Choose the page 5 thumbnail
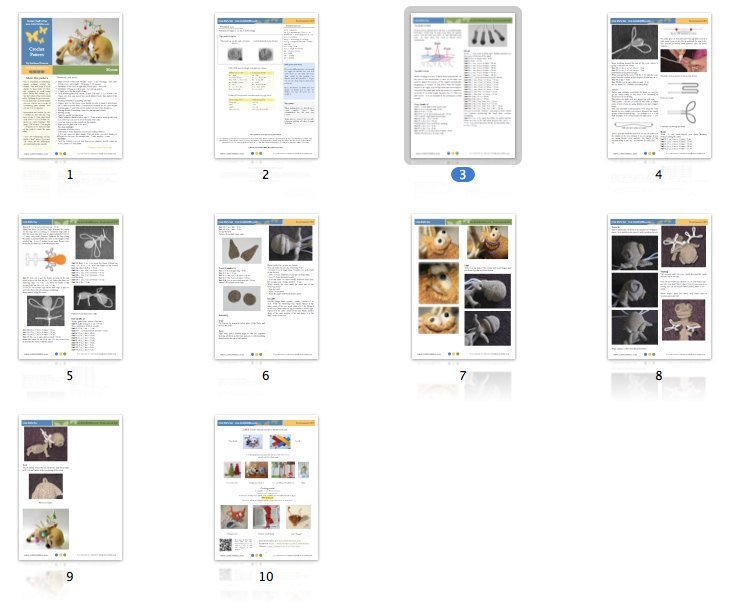The height and width of the screenshot is (611, 735). [70, 287]
